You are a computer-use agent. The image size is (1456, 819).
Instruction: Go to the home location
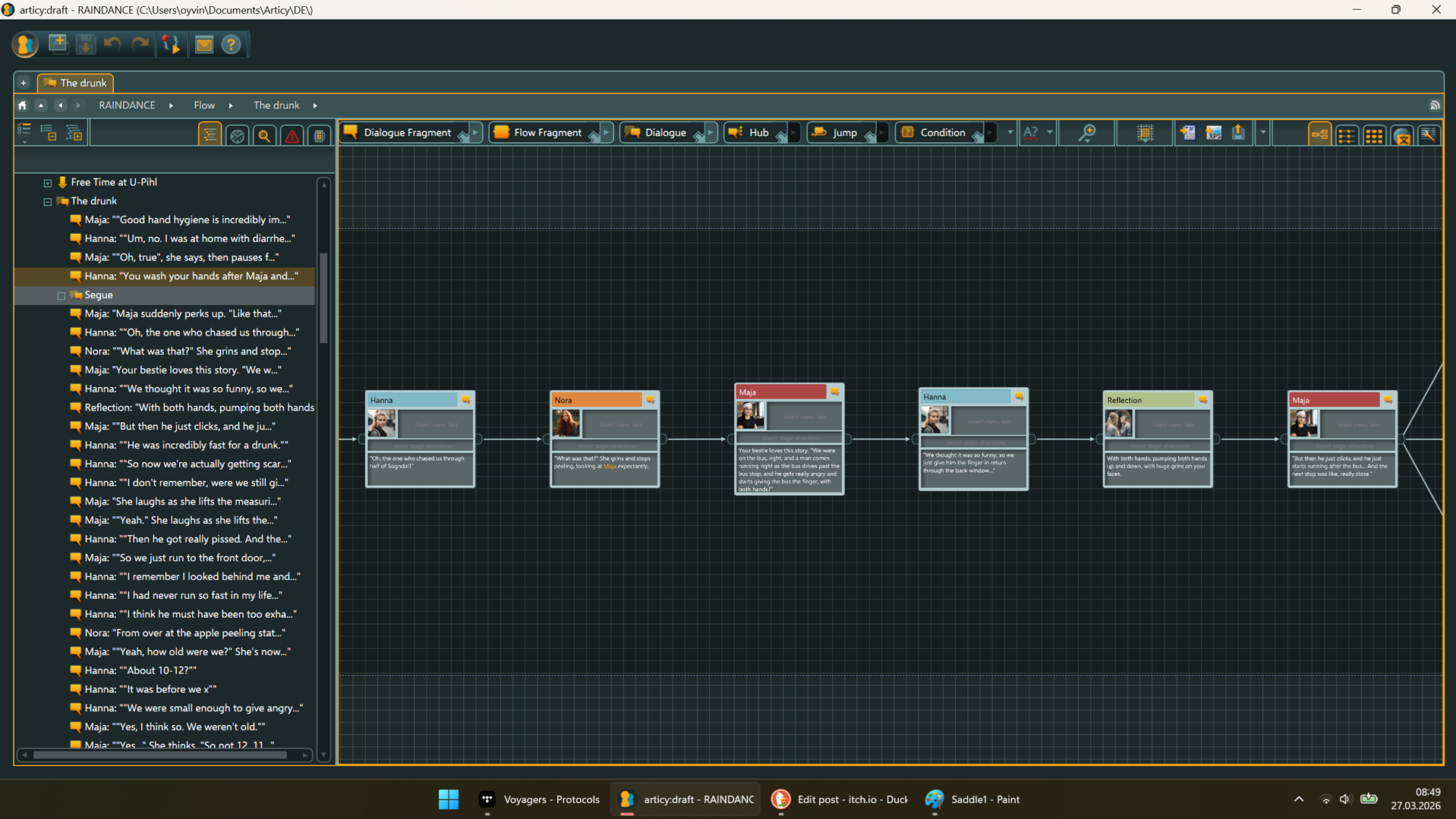pyautogui.click(x=23, y=106)
